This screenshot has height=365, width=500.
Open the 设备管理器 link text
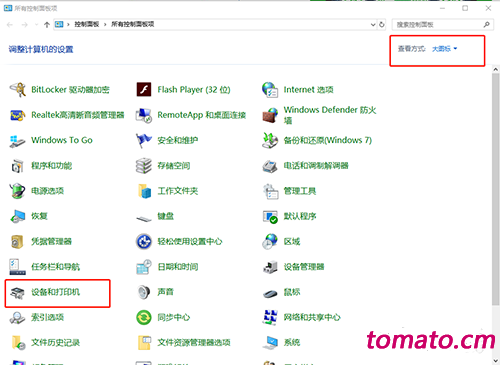pos(304,267)
